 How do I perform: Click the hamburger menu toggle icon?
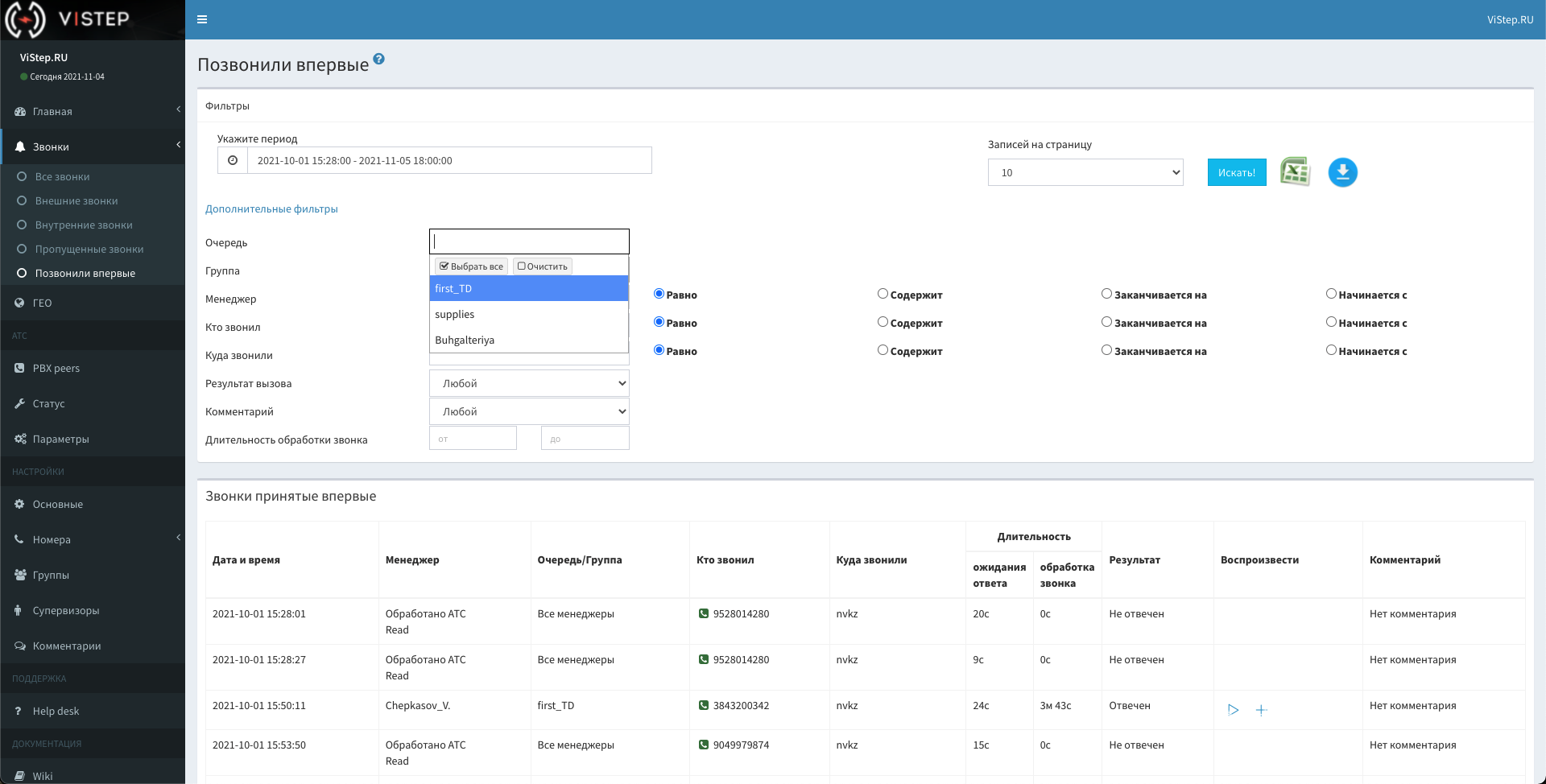202,19
